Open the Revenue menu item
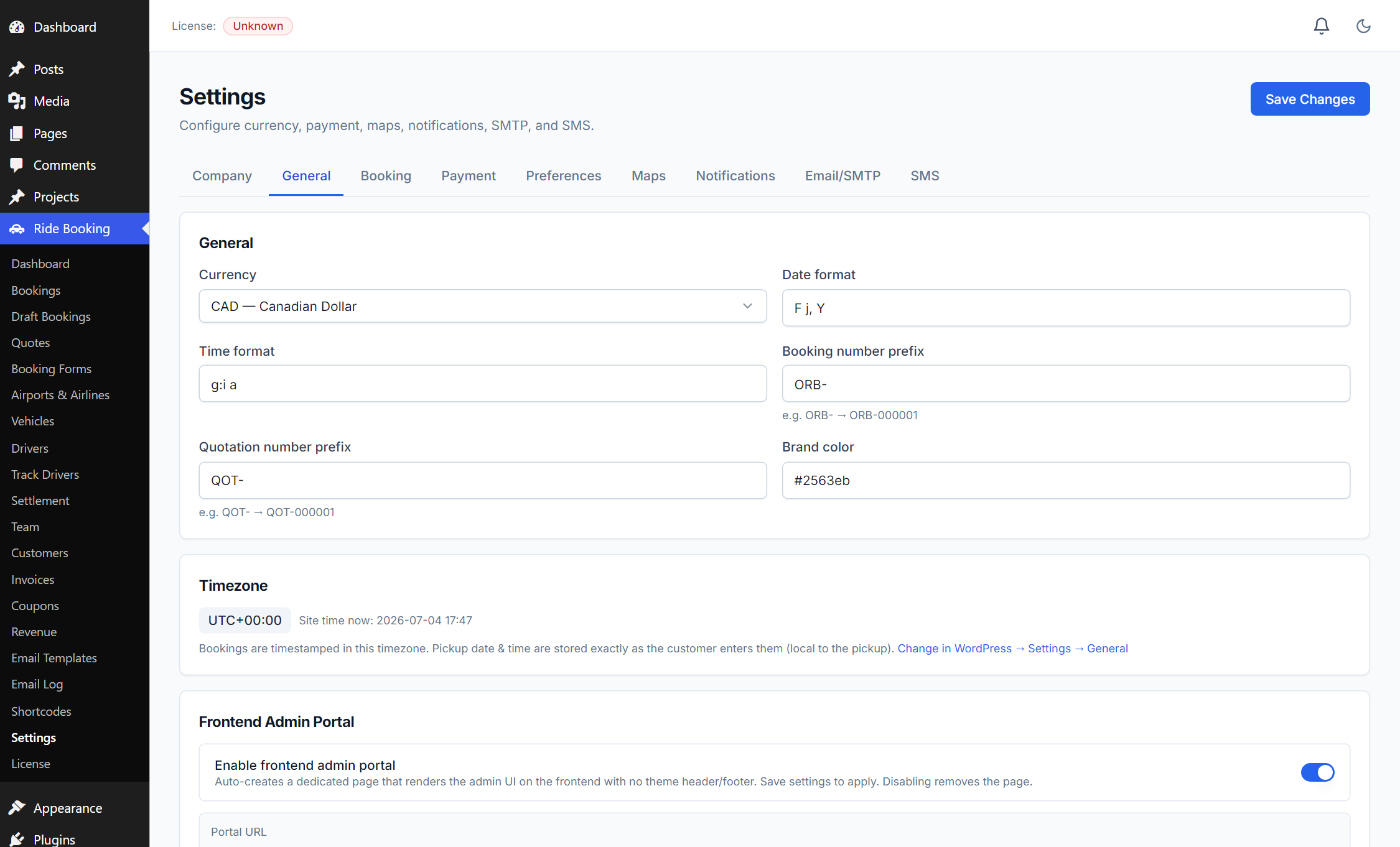The image size is (1400, 847). click(x=34, y=632)
